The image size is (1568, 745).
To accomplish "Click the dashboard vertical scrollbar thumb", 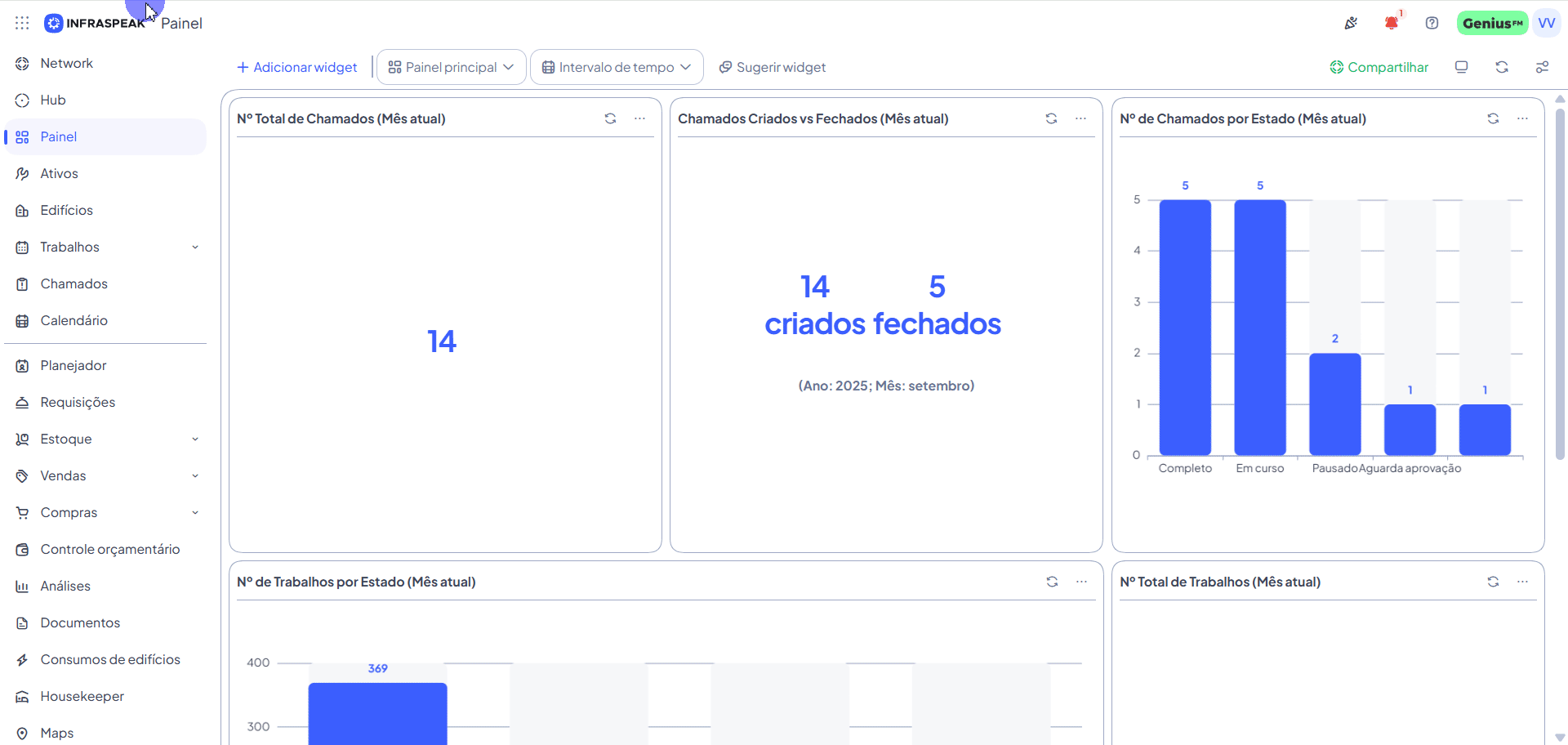I will coord(1560,283).
